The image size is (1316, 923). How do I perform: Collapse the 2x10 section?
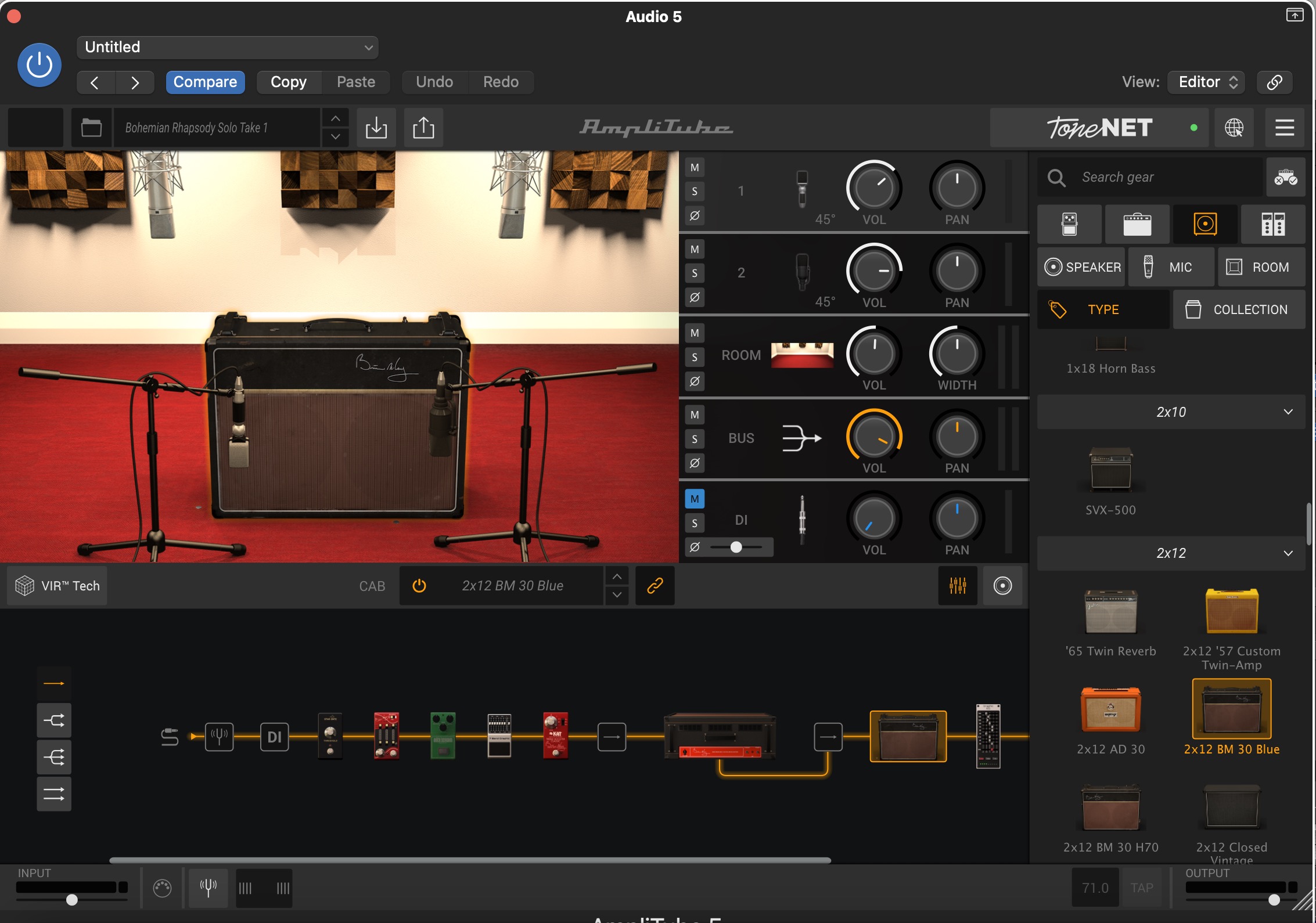tap(1171, 412)
